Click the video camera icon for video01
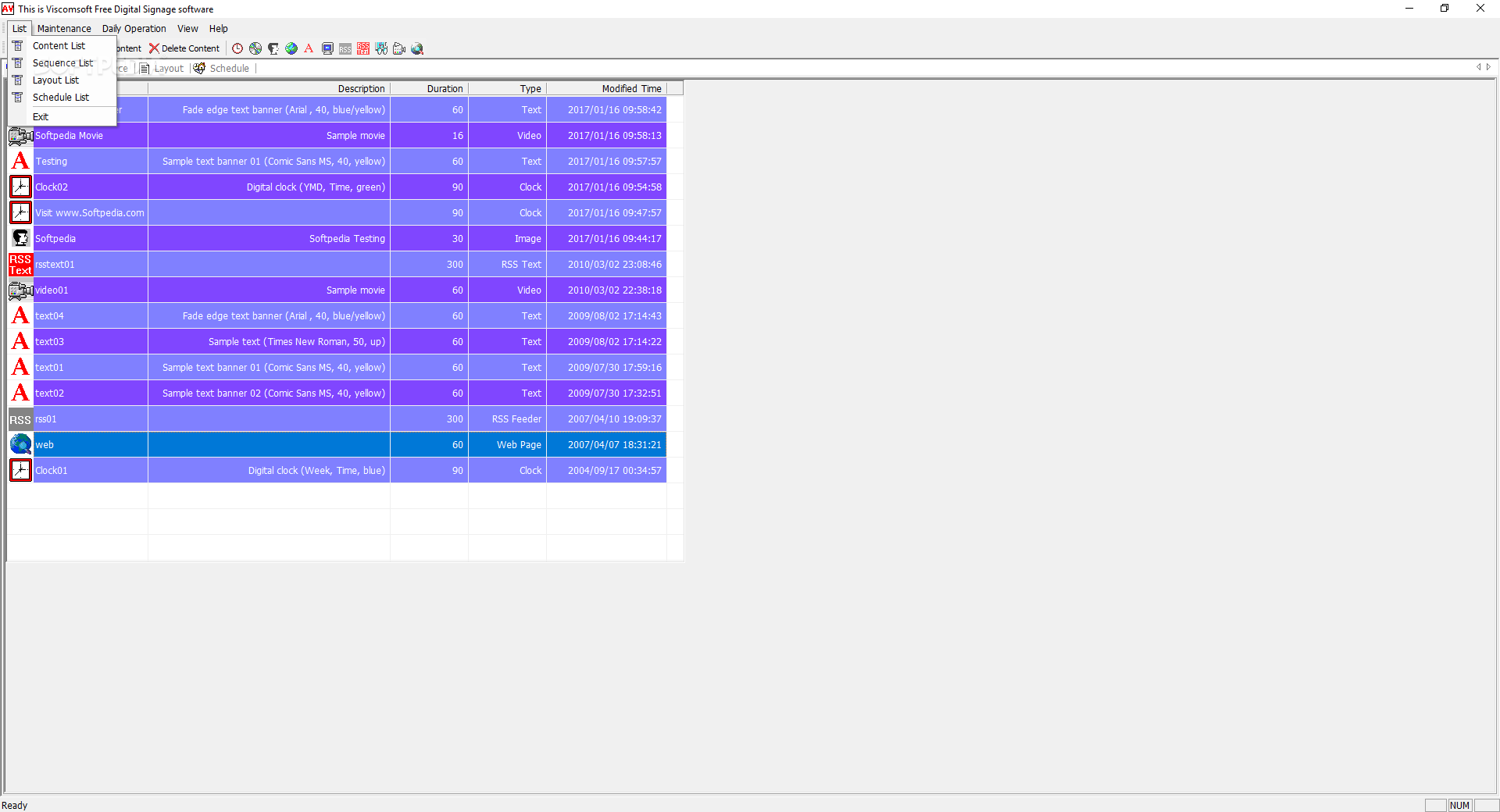Image resolution: width=1500 pixels, height=812 pixels. click(20, 290)
